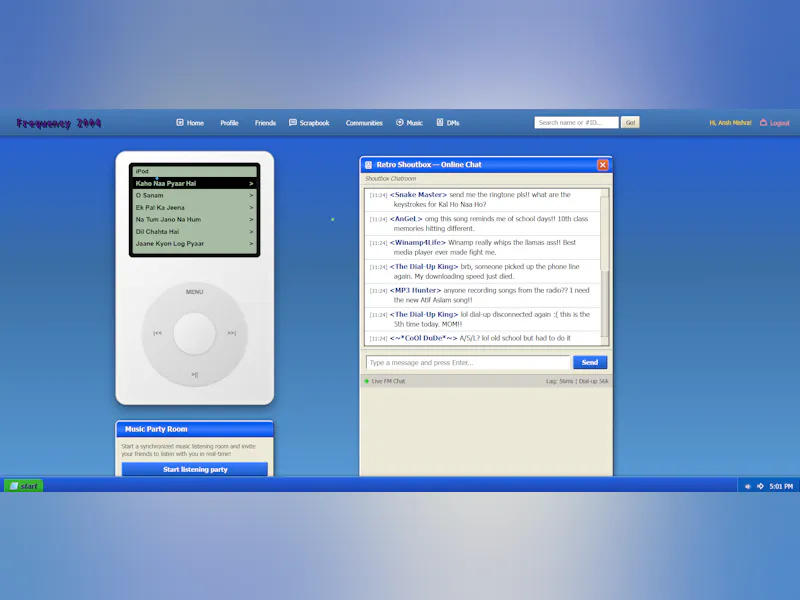Screen dimensions: 800x600
Task: Tap next track on click wheel
Action: 232,333
